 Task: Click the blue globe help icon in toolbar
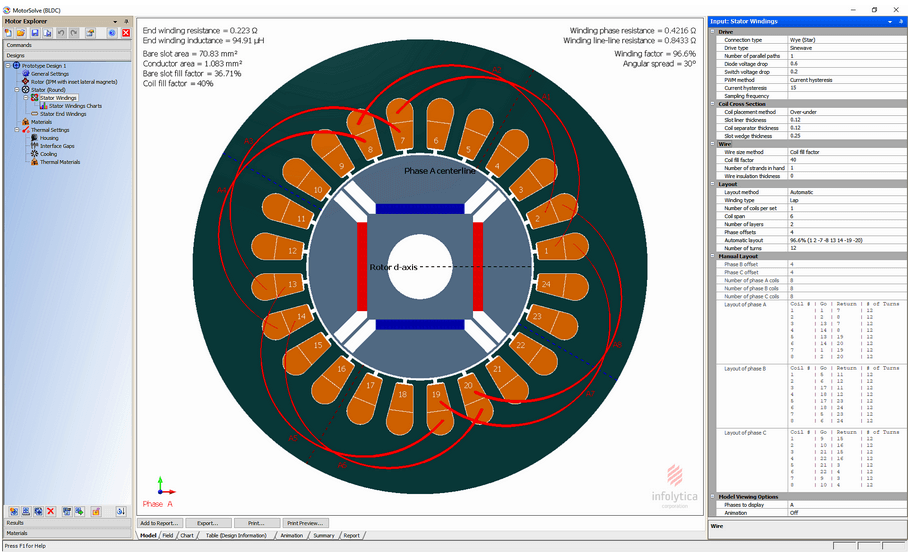pos(112,33)
